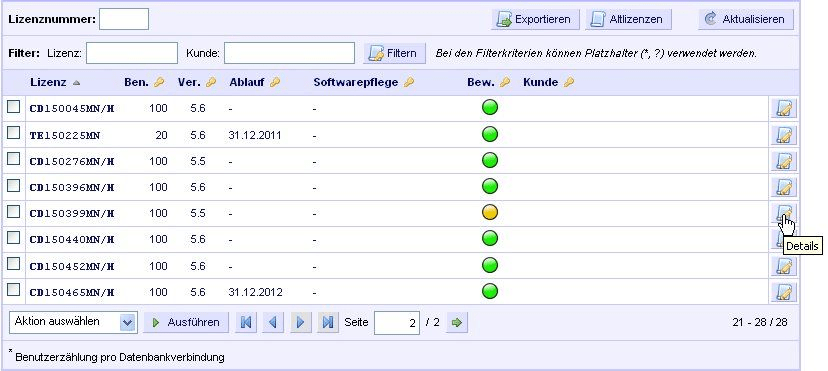The width and height of the screenshot is (828, 371).
Task: Click the license name CD150452MN/H
Action: [x=72, y=266]
